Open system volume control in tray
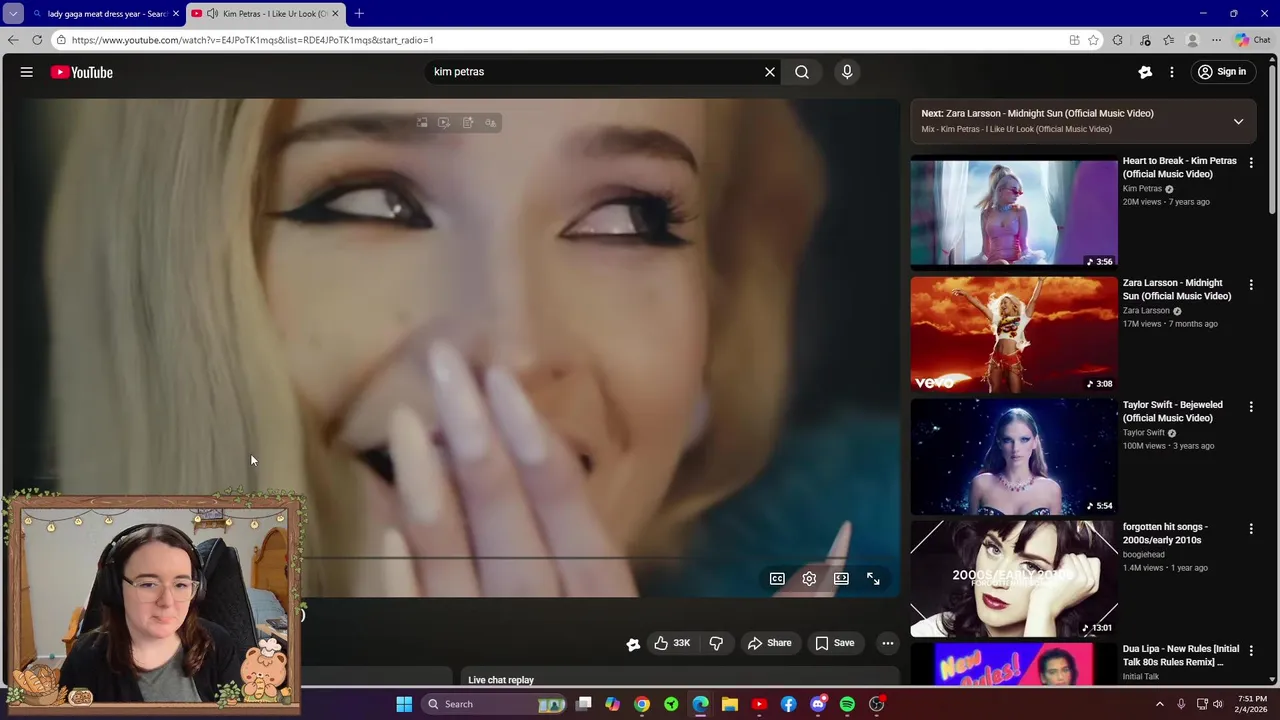 tap(1217, 704)
